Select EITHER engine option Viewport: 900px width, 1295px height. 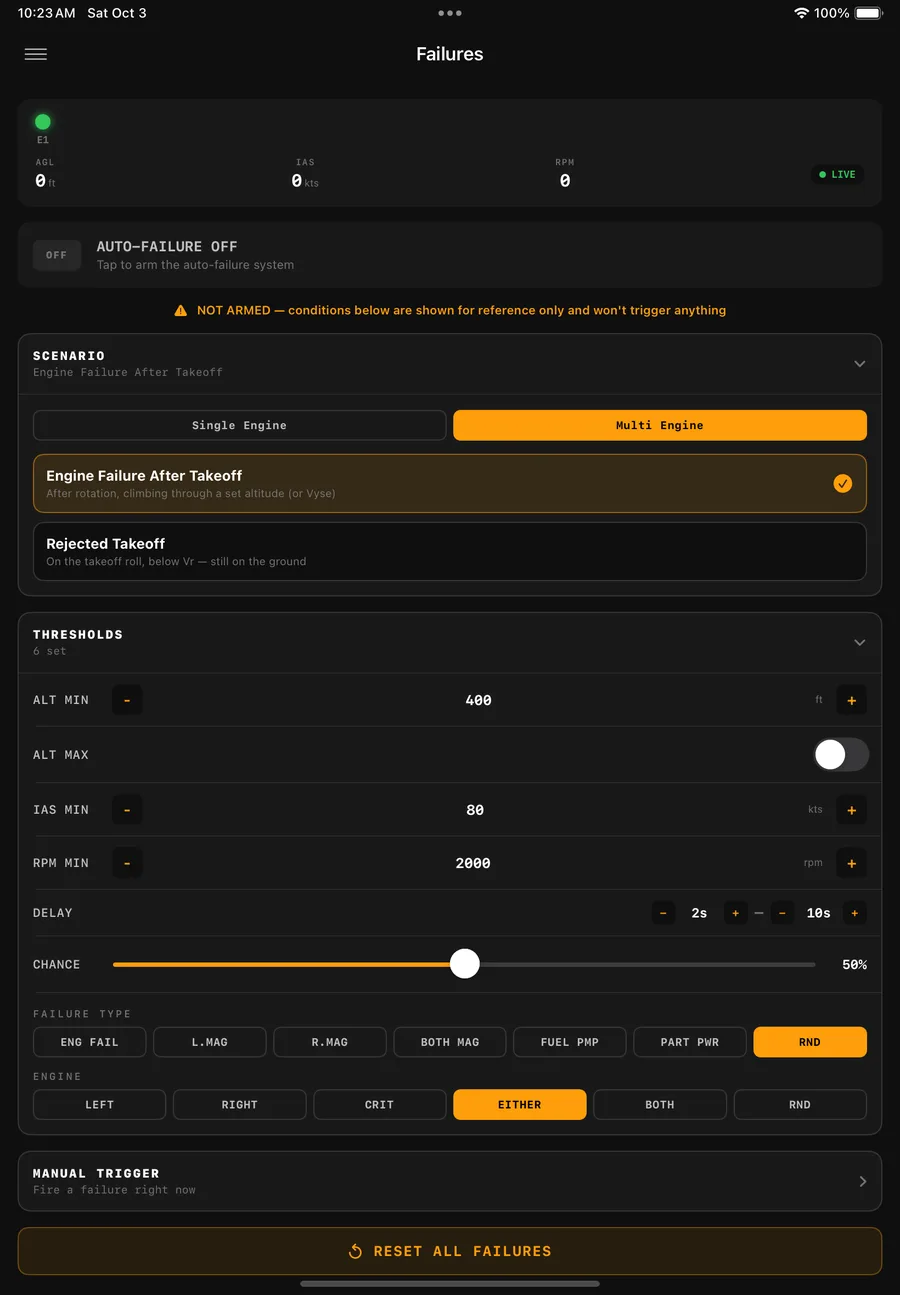click(x=520, y=1104)
